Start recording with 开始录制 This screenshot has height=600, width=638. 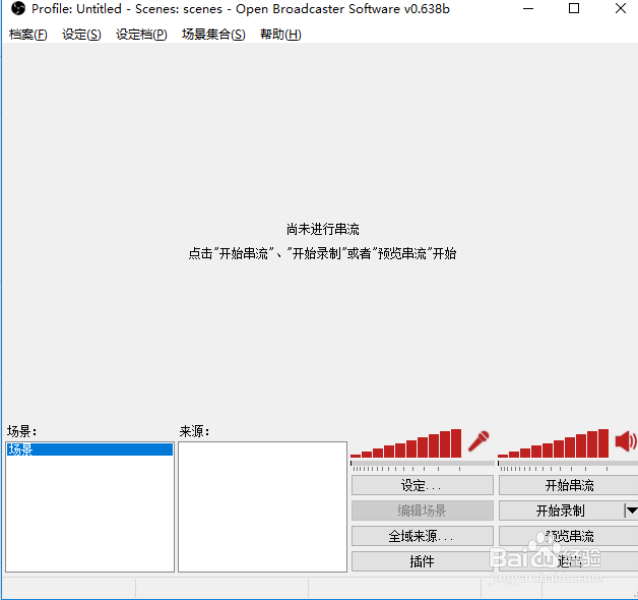561,511
